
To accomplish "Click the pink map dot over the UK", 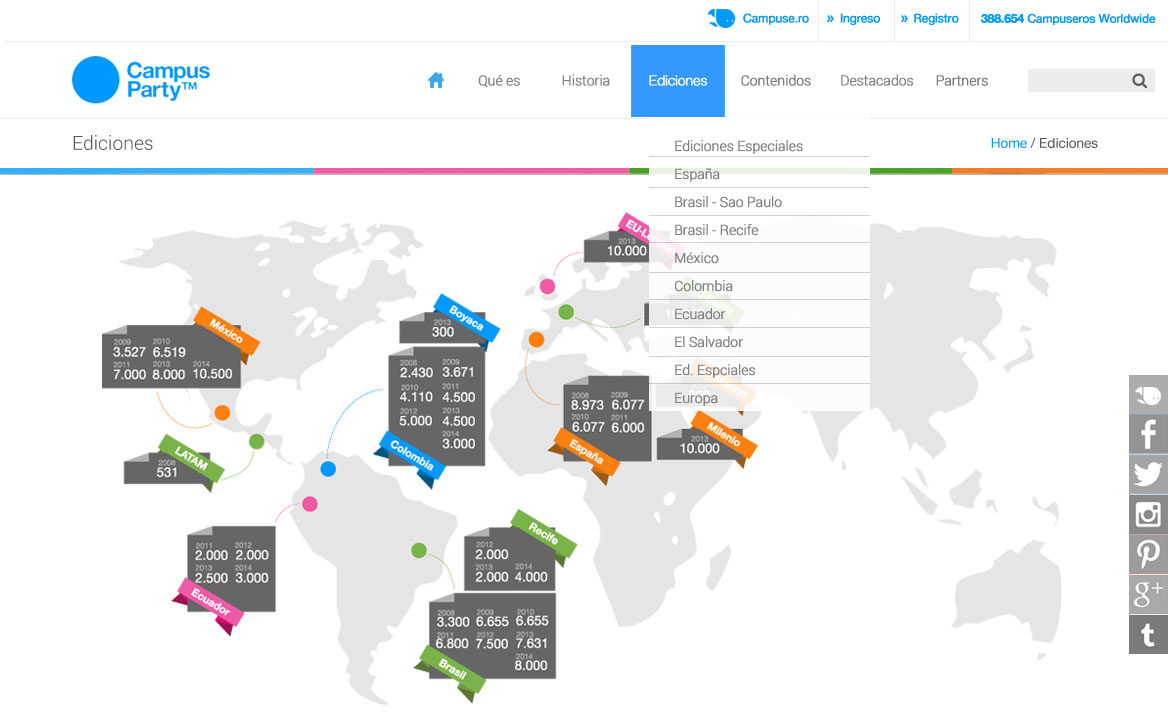I will tap(548, 286).
